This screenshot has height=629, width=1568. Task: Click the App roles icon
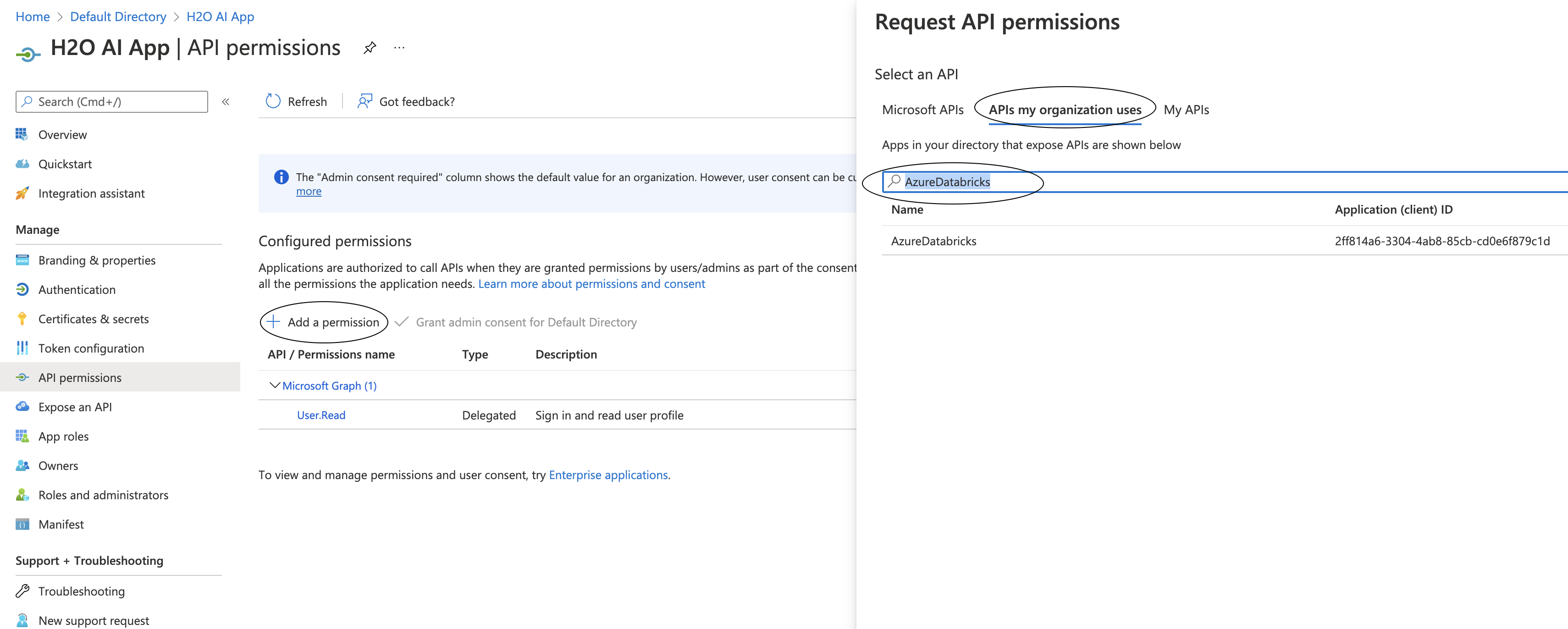pos(22,436)
